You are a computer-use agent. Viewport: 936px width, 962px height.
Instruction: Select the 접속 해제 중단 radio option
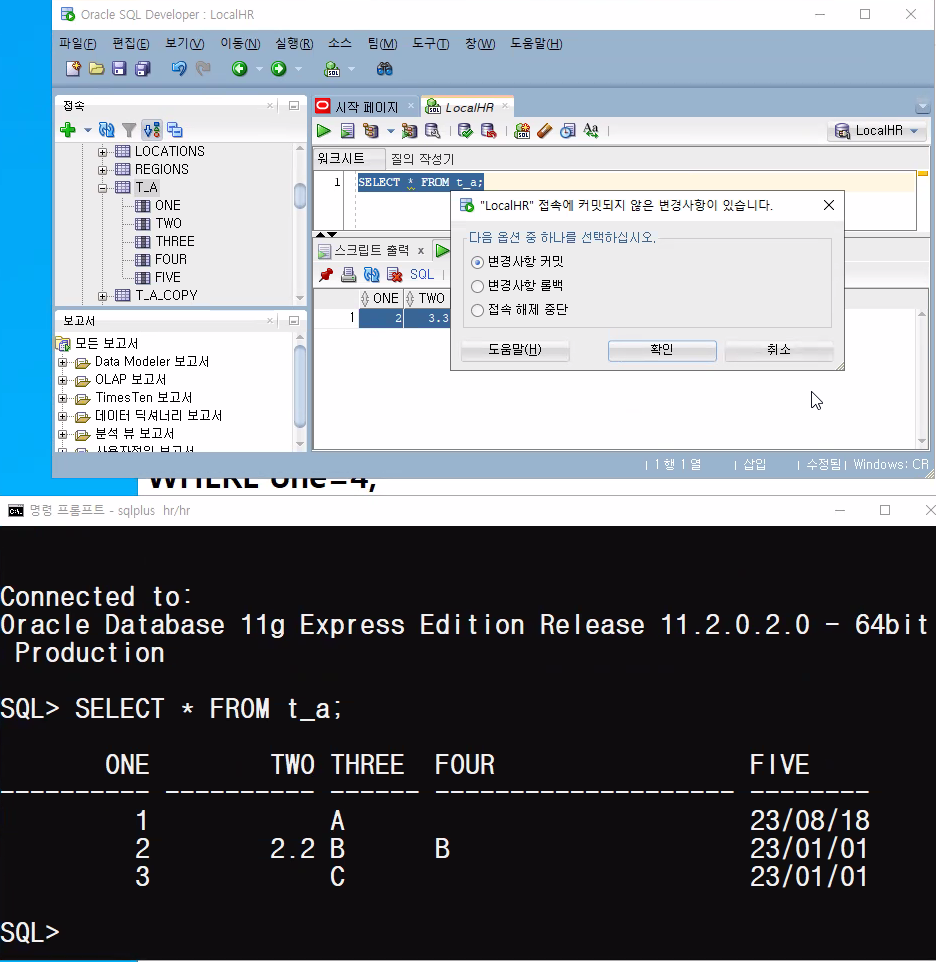click(x=477, y=310)
